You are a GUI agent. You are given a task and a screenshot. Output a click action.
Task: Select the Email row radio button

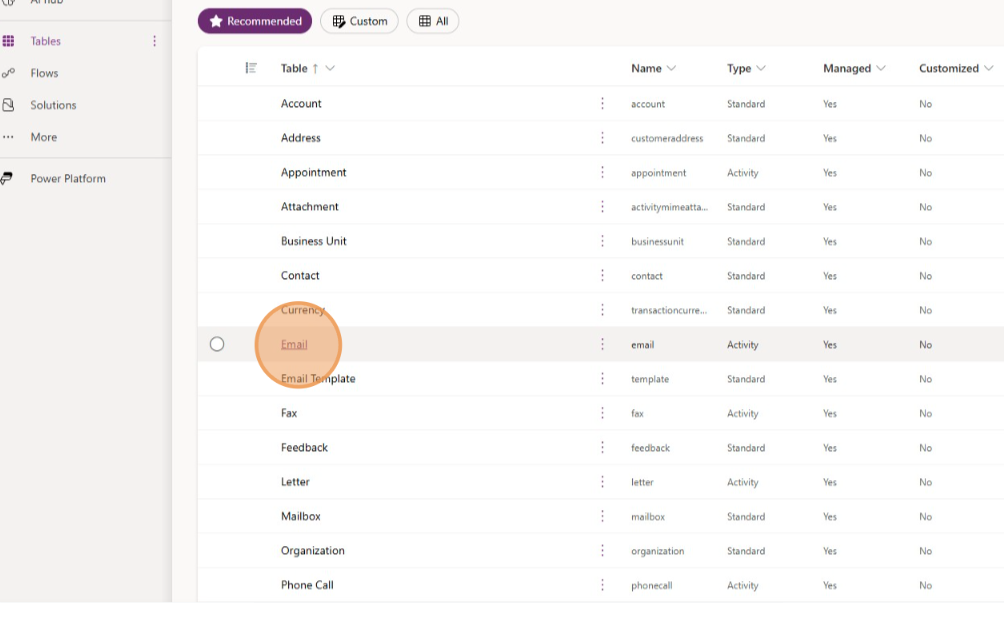pyautogui.click(x=217, y=345)
